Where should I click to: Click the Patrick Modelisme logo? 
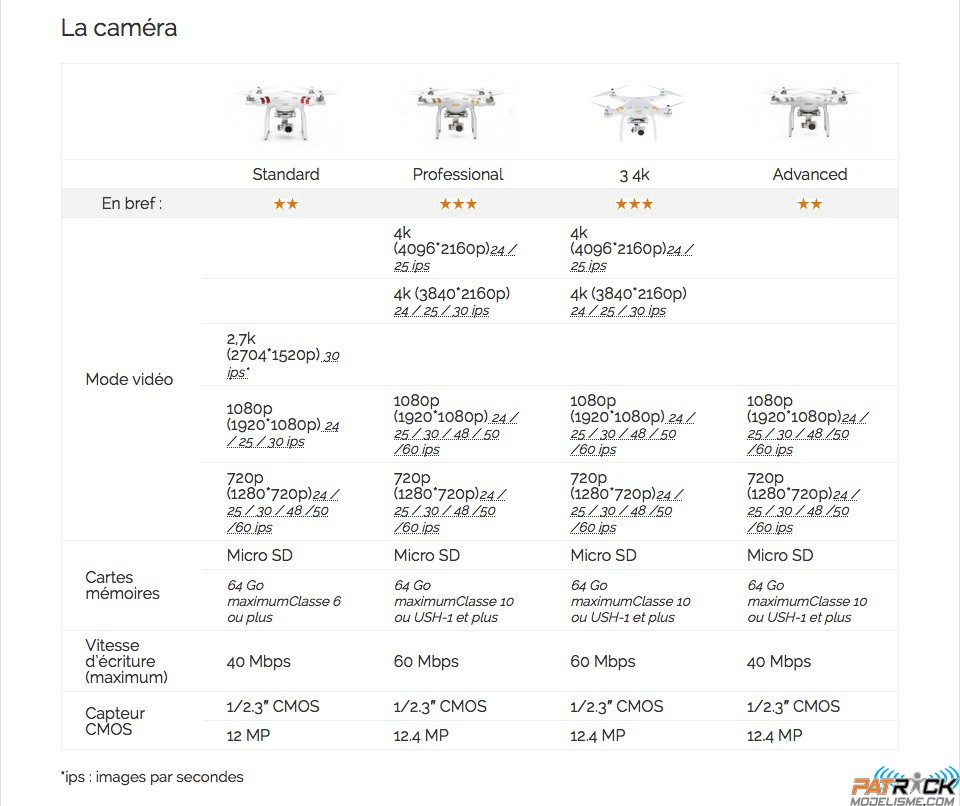click(906, 786)
